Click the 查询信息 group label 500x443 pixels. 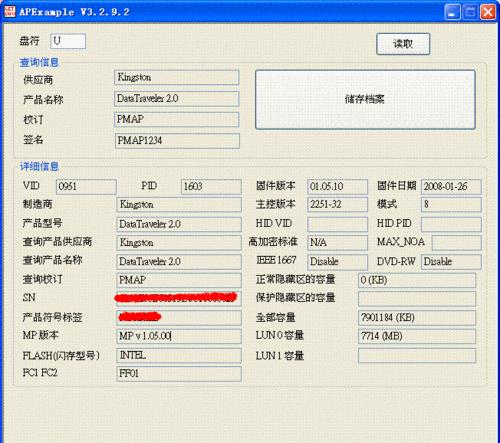tap(39, 62)
